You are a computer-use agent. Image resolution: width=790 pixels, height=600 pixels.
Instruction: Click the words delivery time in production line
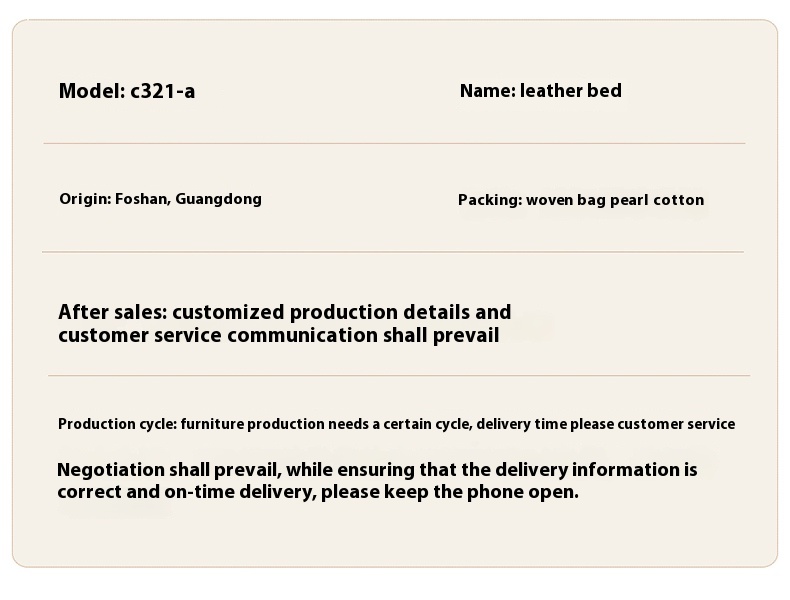pyautogui.click(x=521, y=424)
